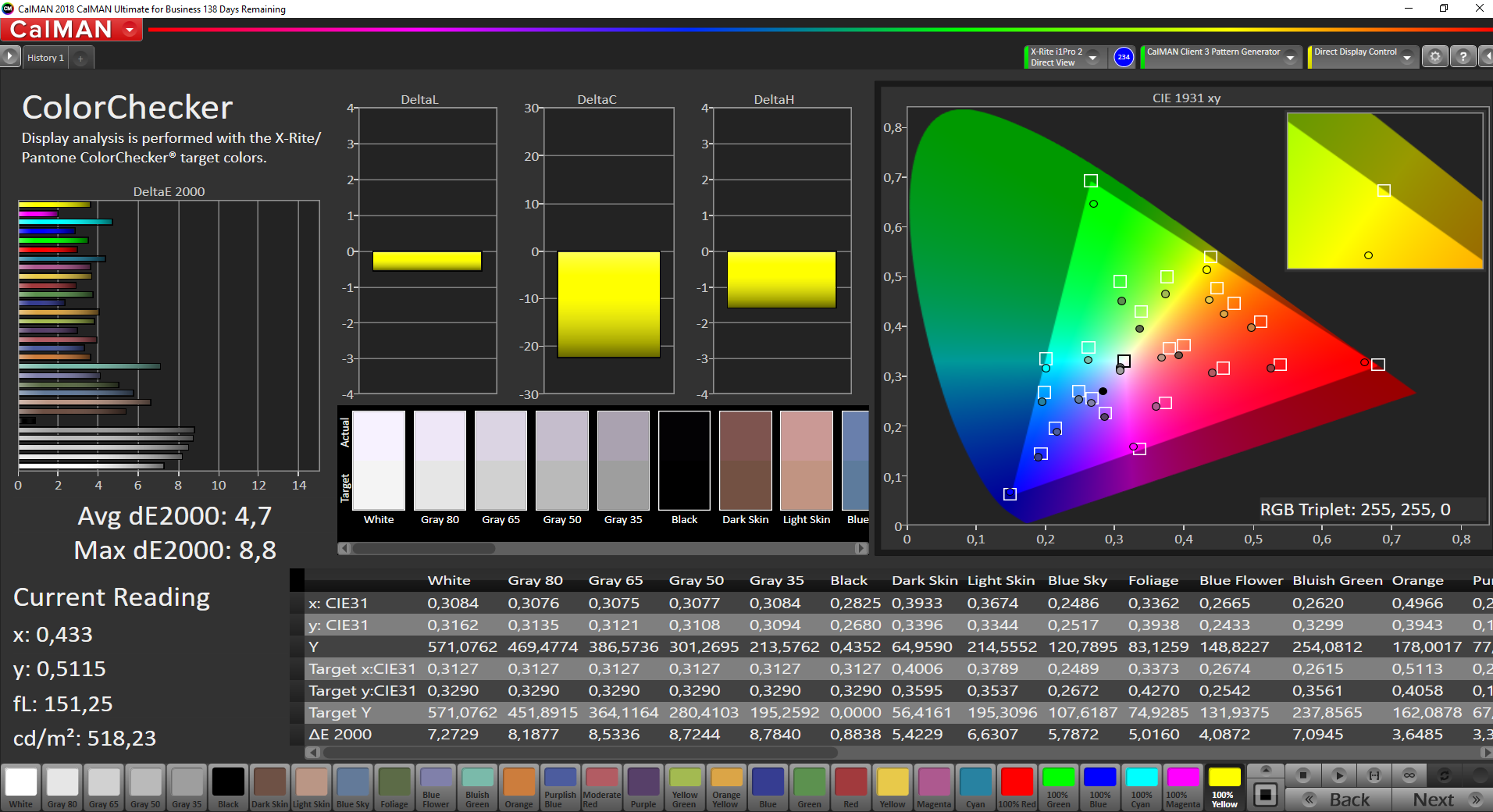The width and height of the screenshot is (1493, 812).
Task: Select the 100% Blue patch
Action: click(1099, 788)
